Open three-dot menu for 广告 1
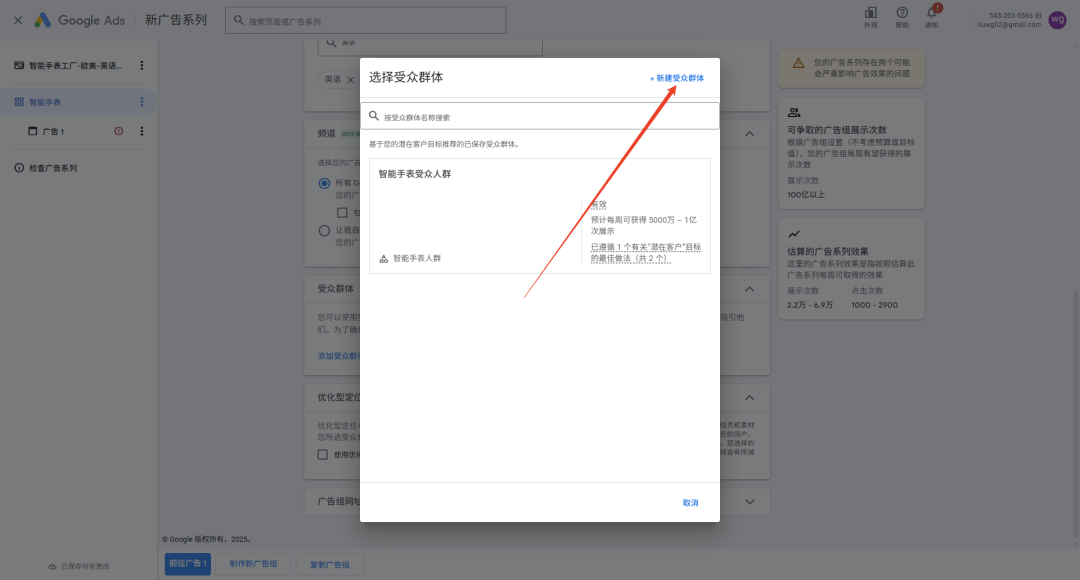This screenshot has width=1080, height=580. 141,131
